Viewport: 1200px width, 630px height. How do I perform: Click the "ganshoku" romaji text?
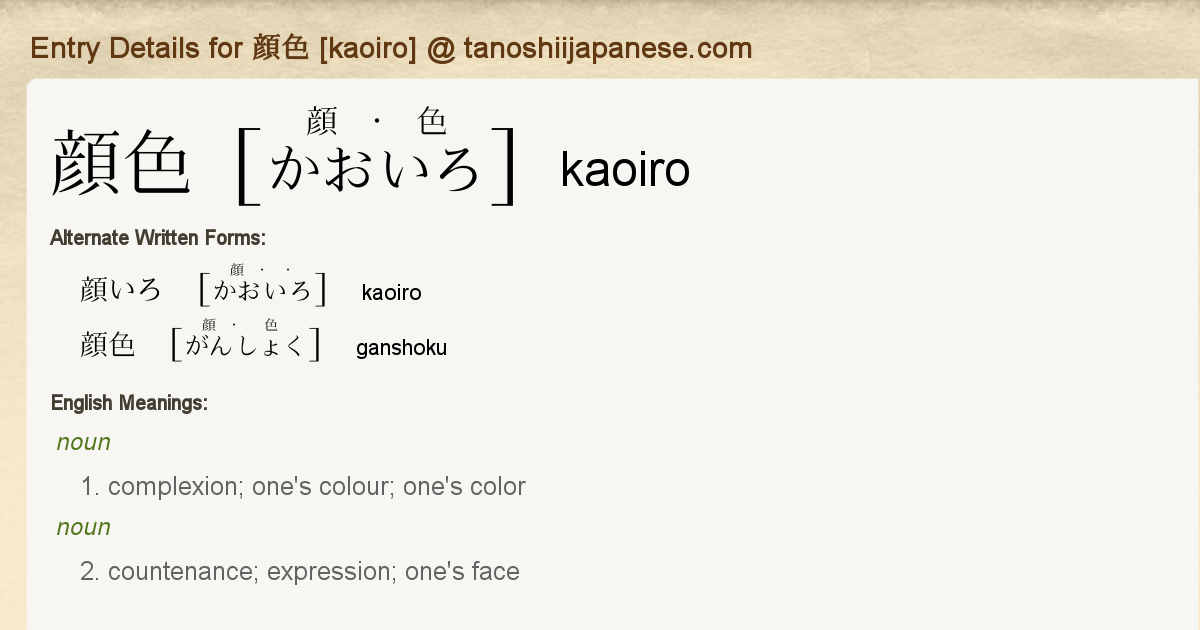[x=401, y=348]
